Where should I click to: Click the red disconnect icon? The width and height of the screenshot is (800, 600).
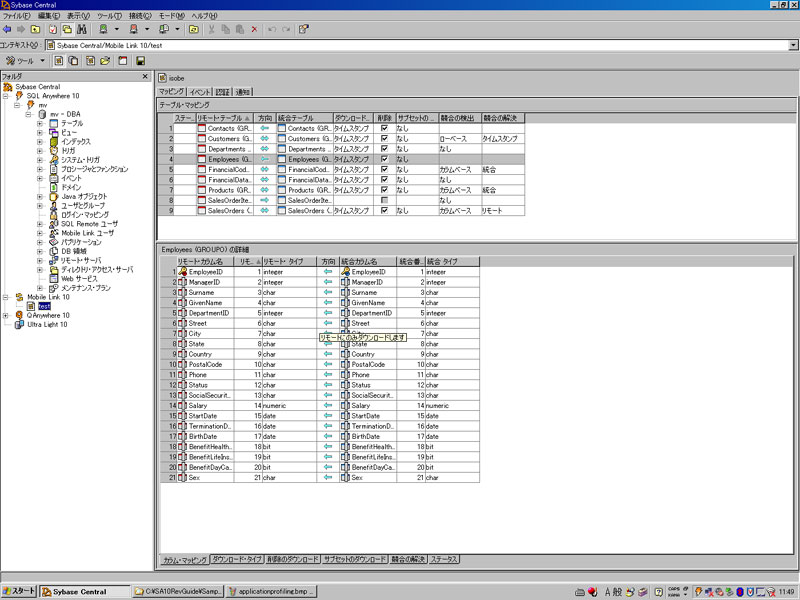click(x=133, y=30)
